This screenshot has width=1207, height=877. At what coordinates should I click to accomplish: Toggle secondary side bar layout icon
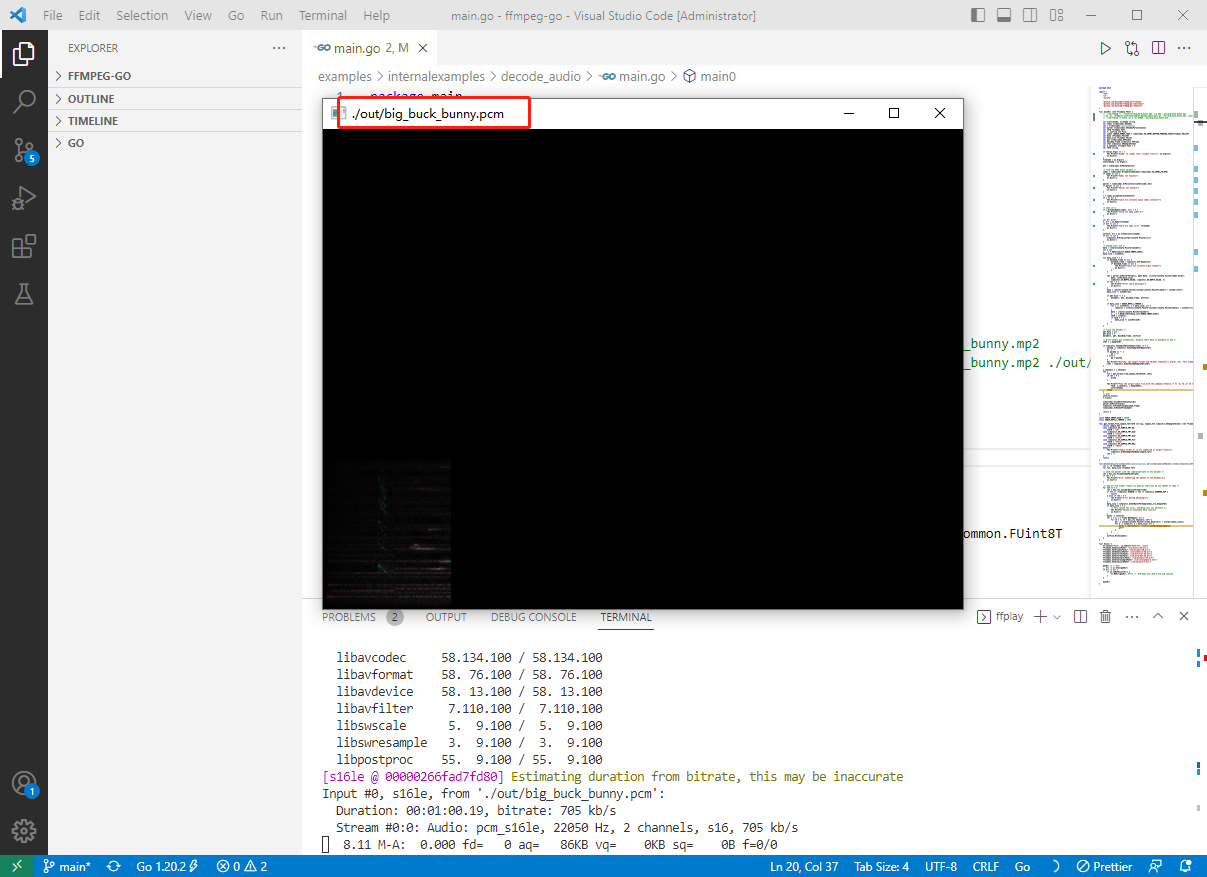(x=1028, y=15)
